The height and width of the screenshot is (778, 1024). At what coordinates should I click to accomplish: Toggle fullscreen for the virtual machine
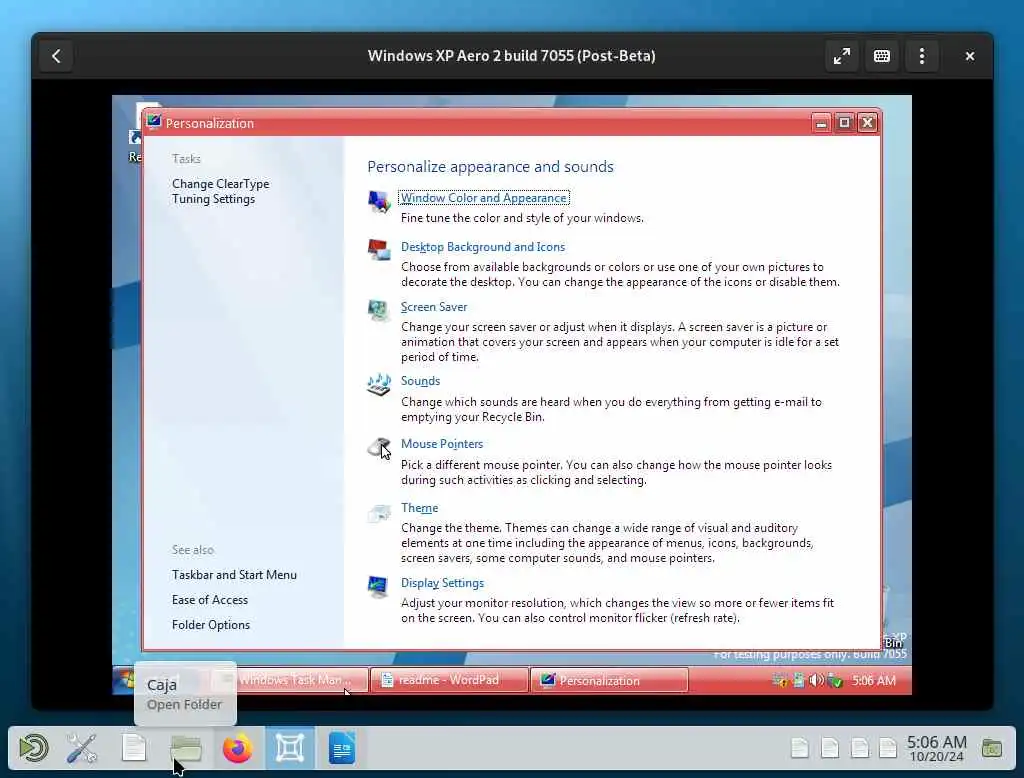(842, 56)
